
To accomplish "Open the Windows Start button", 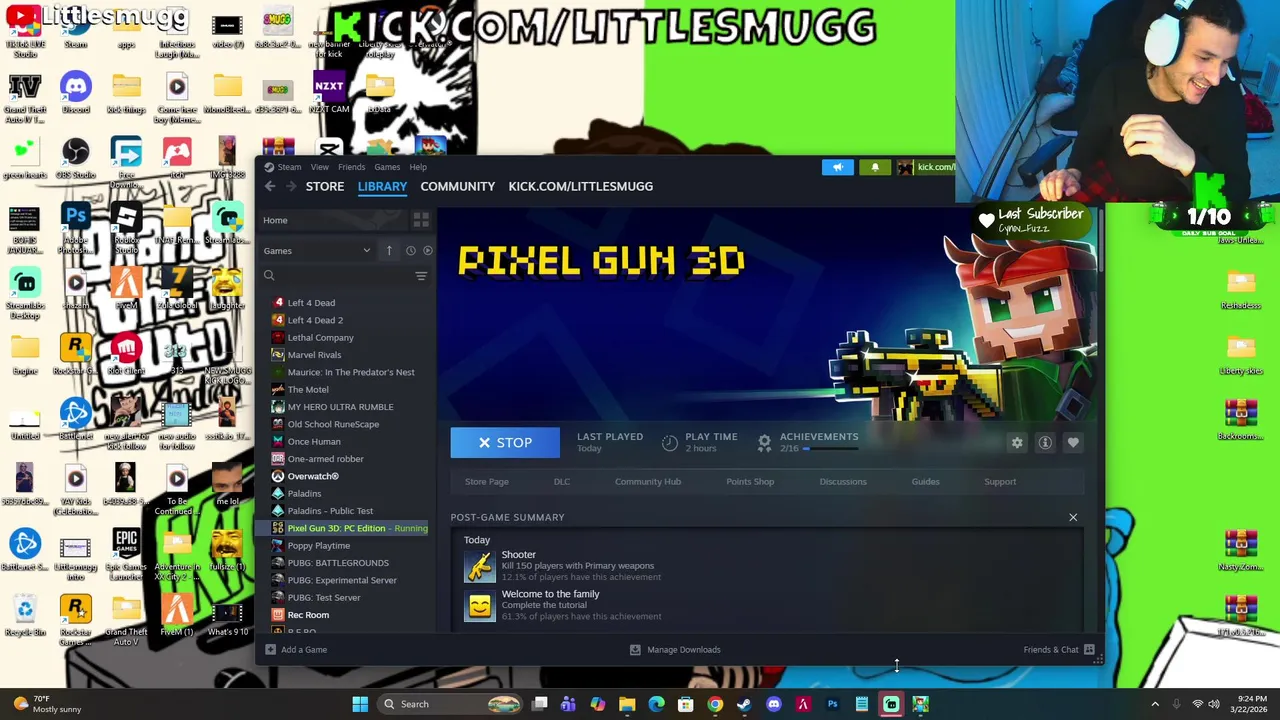I will click(360, 704).
